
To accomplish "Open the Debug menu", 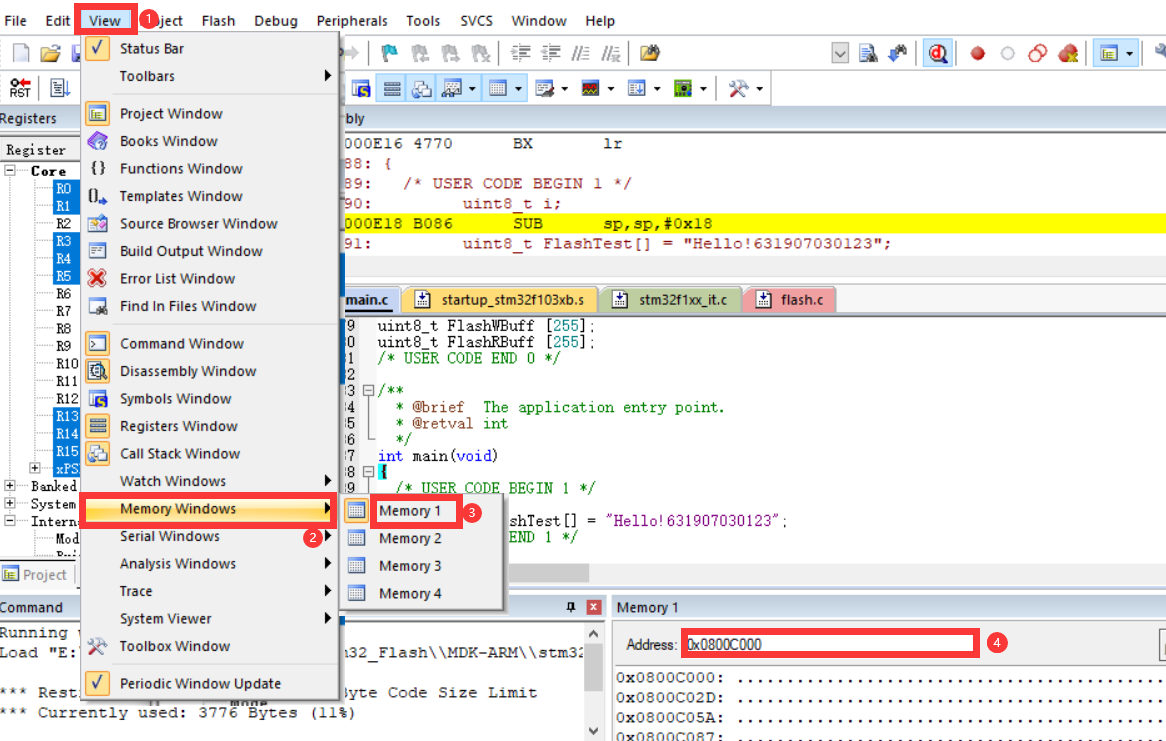I will (276, 21).
